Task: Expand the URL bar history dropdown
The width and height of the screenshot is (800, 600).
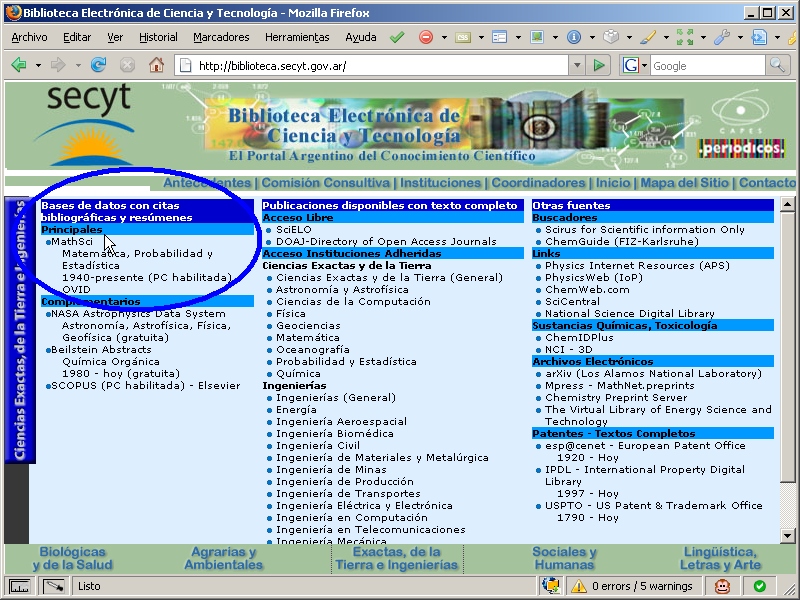Action: tap(574, 65)
